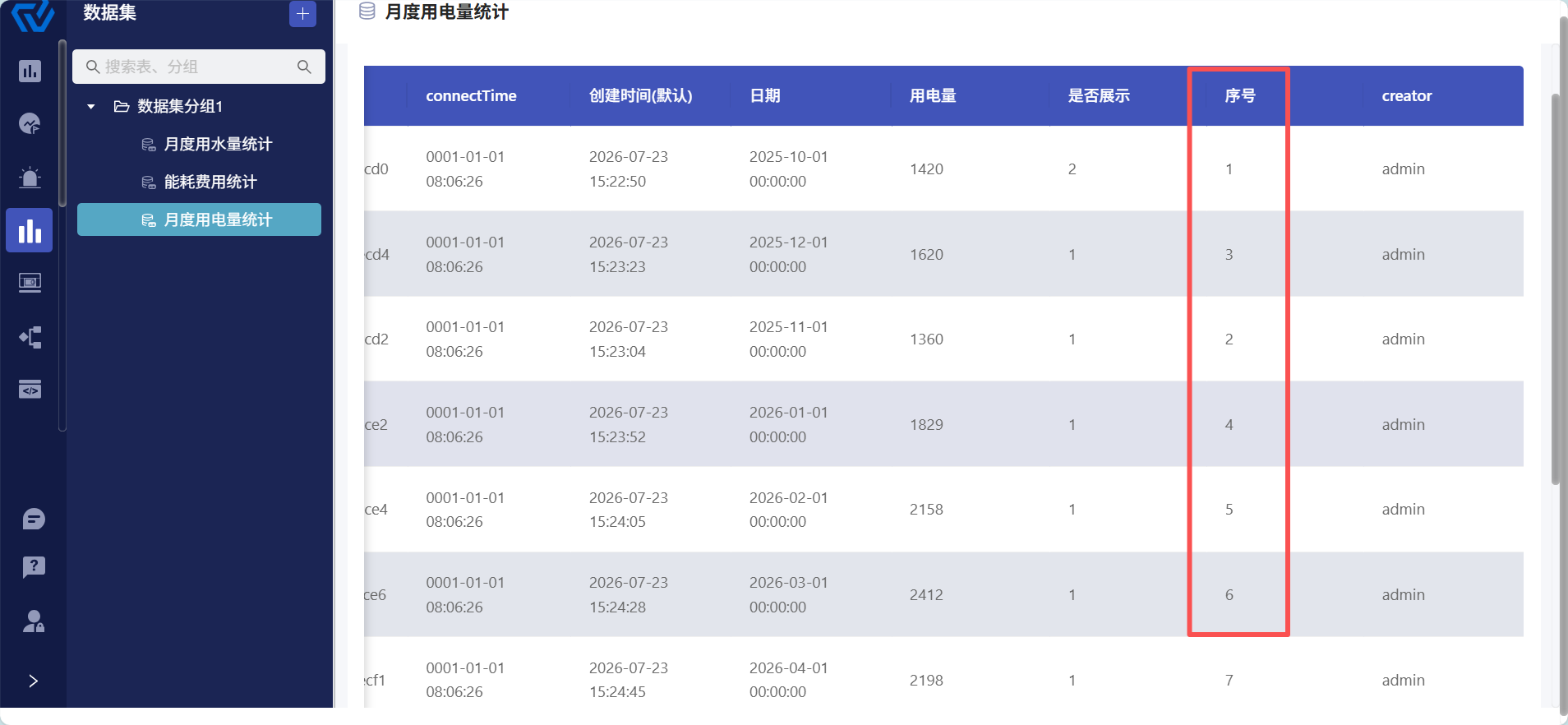Click the app logo icon
The image size is (1568, 725).
click(x=33, y=15)
